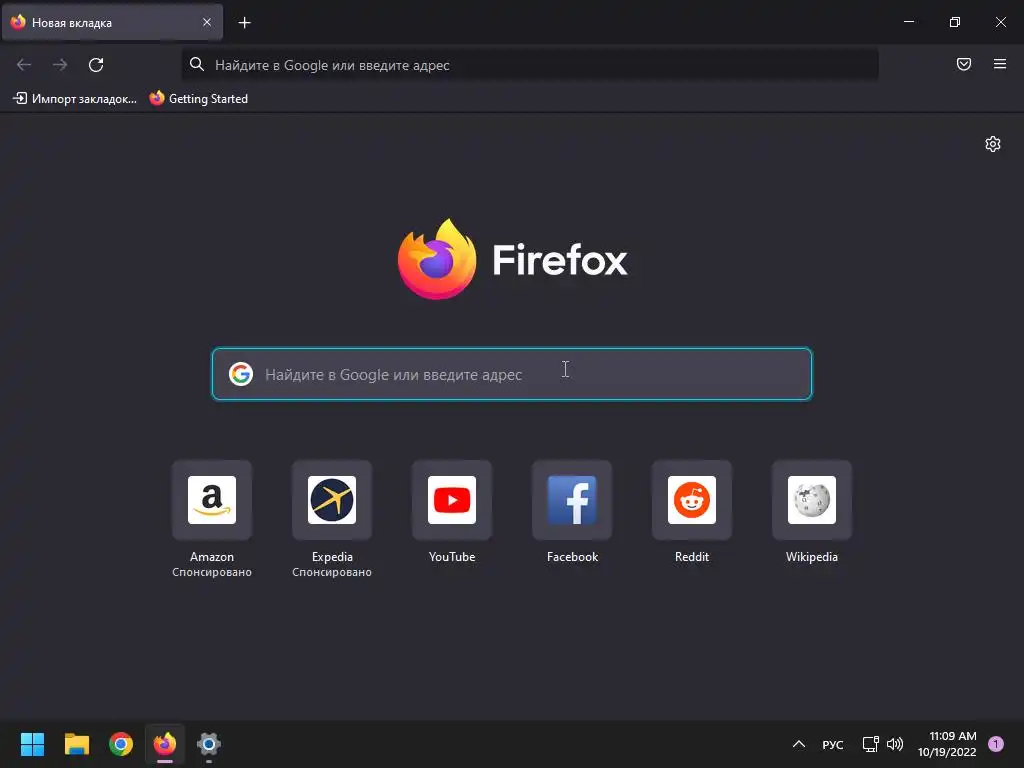Screen dimensions: 1024x768
Task: Switch the РУС input language indicator
Action: coord(833,744)
